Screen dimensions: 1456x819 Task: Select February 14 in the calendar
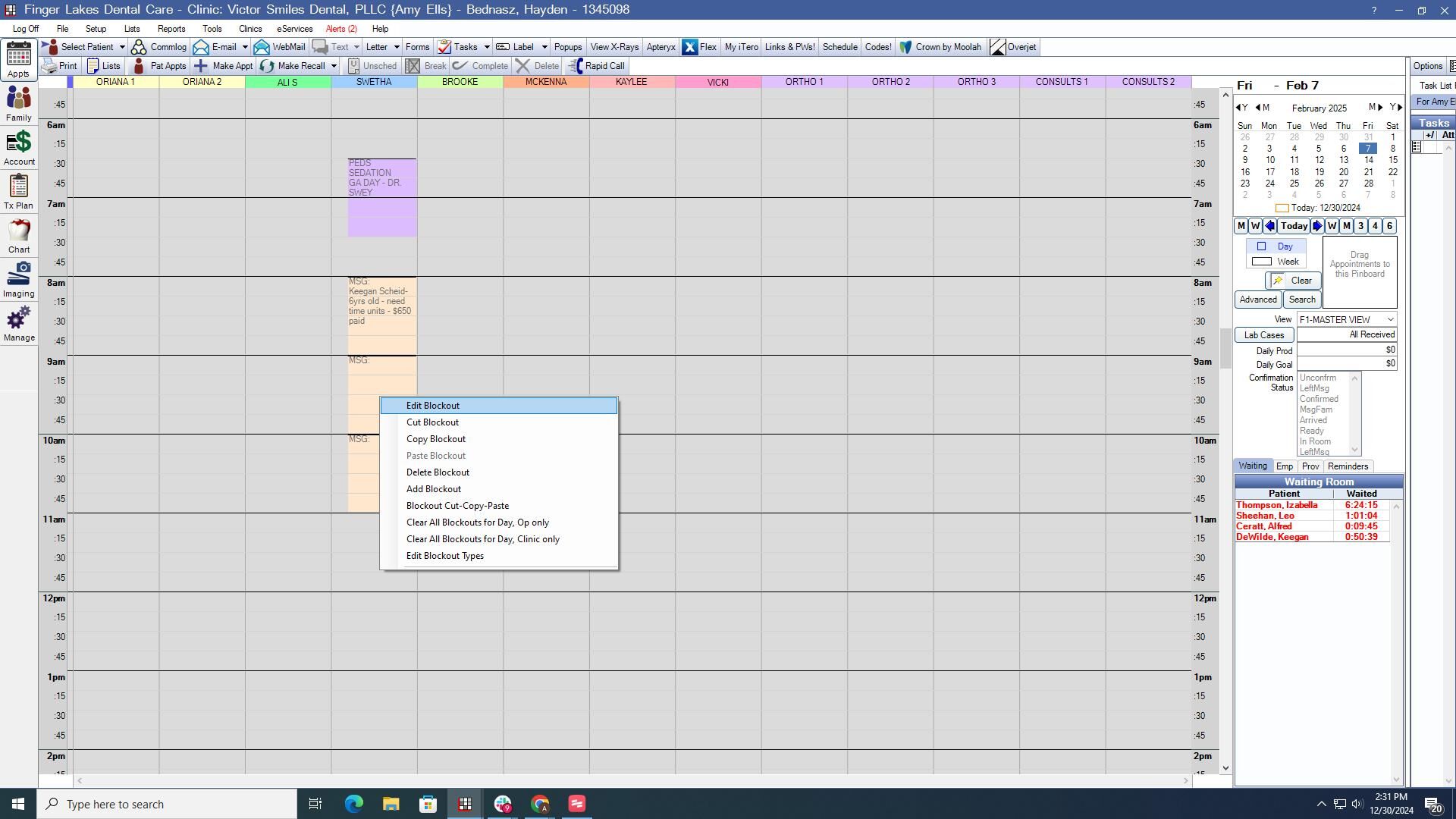[x=1368, y=160]
